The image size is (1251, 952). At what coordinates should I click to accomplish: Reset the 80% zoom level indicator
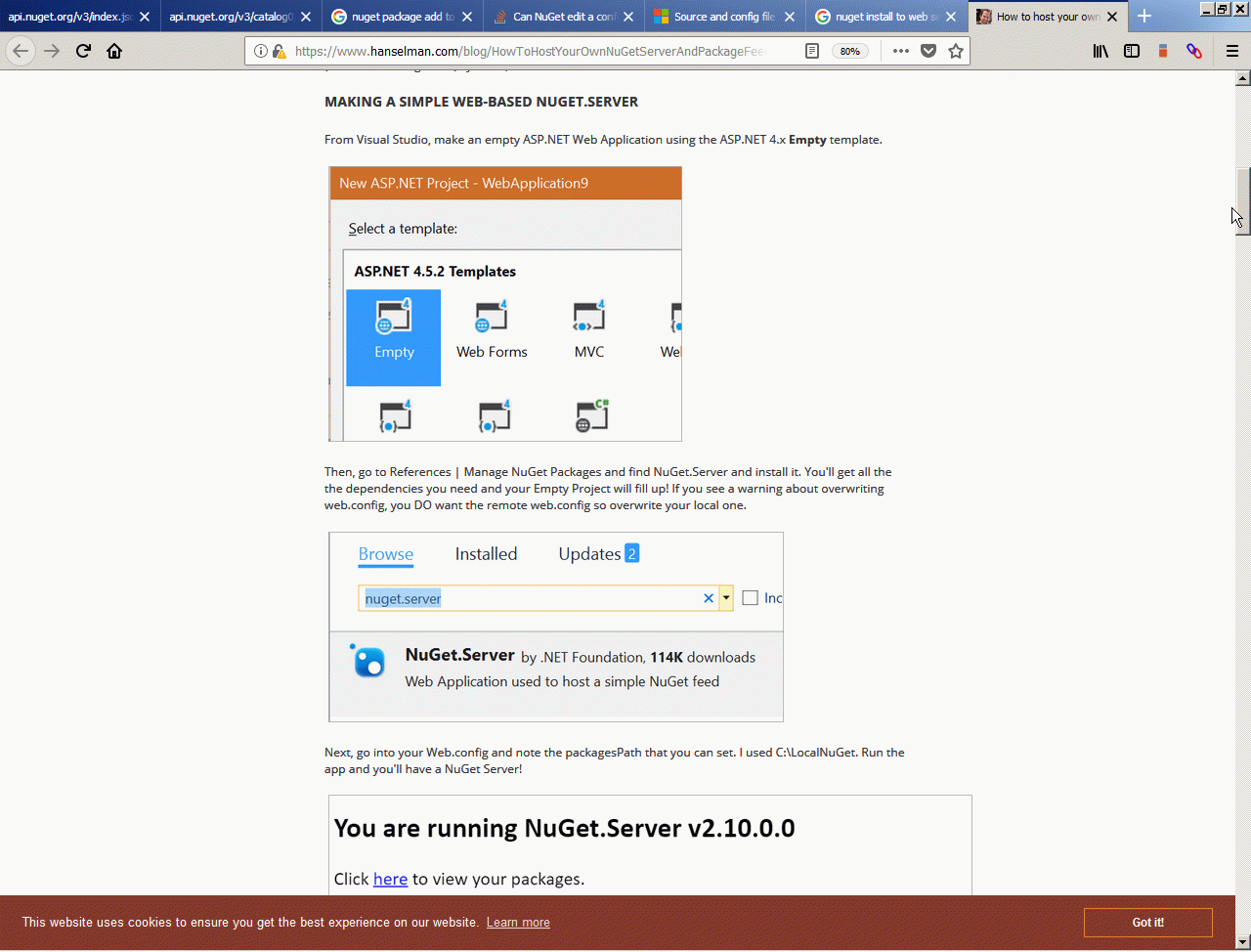pyautogui.click(x=850, y=51)
